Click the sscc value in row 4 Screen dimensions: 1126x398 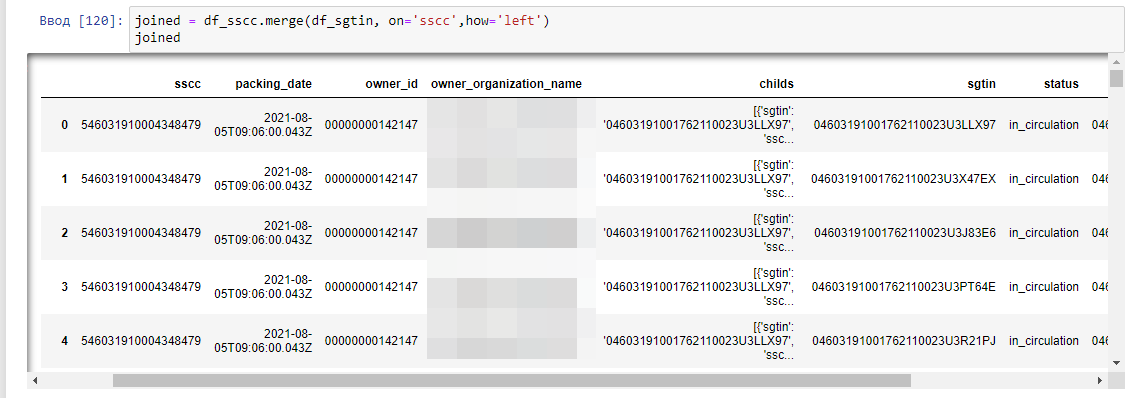tap(141, 341)
